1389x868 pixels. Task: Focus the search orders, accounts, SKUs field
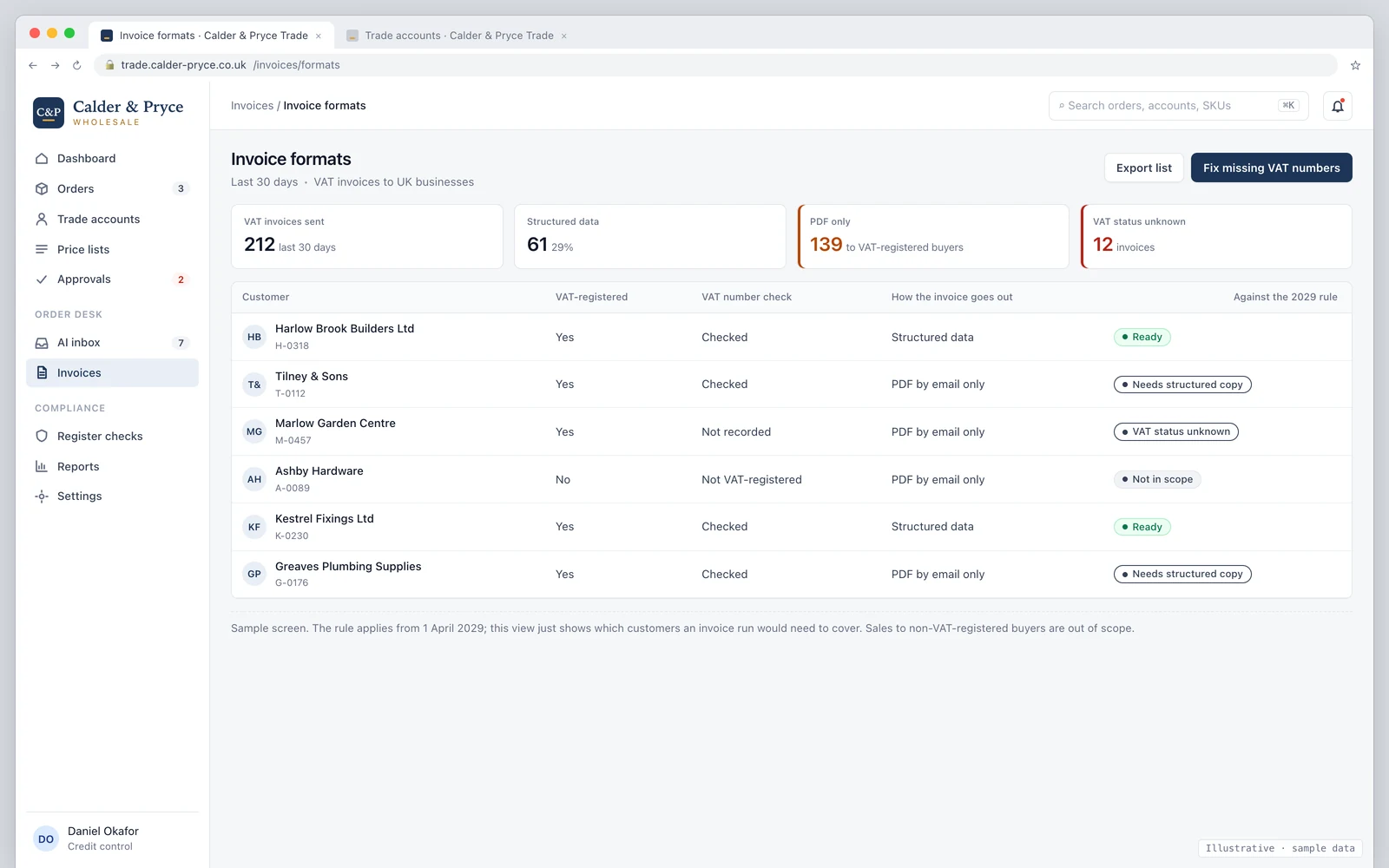pyautogui.click(x=1179, y=106)
